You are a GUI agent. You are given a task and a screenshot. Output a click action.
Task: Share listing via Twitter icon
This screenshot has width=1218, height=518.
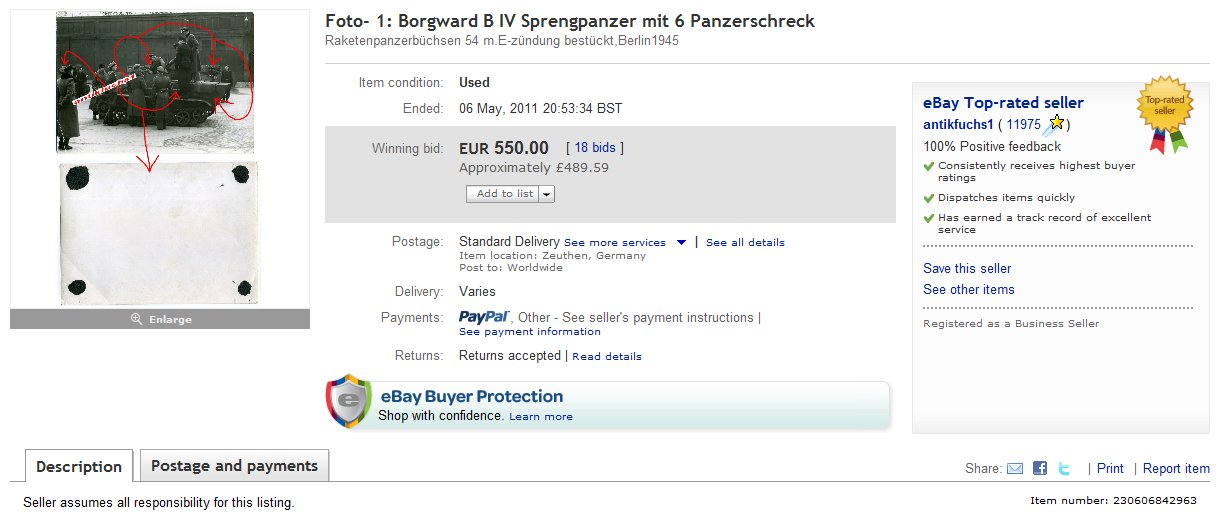[1065, 468]
